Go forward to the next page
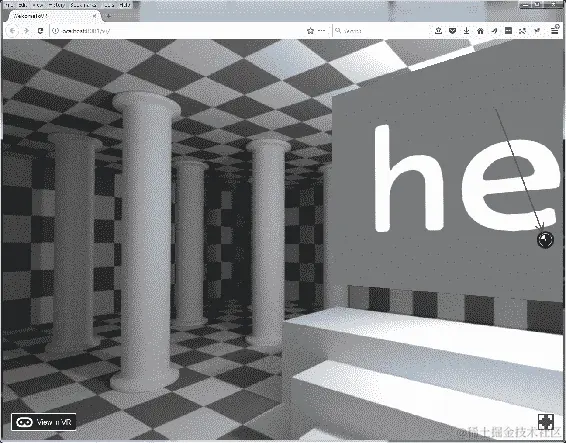 tap(26, 31)
